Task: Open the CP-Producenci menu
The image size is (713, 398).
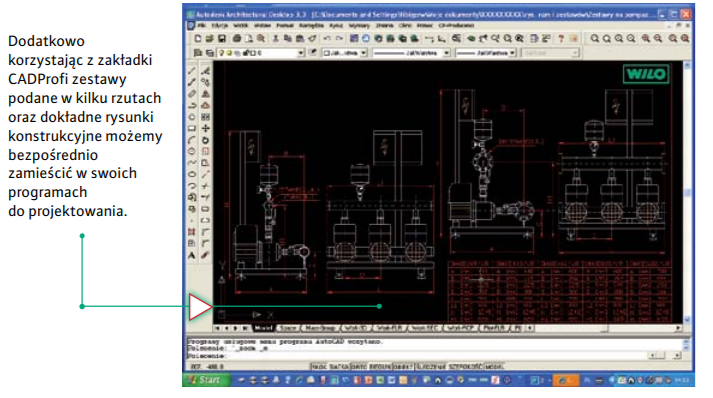Action: [456, 25]
